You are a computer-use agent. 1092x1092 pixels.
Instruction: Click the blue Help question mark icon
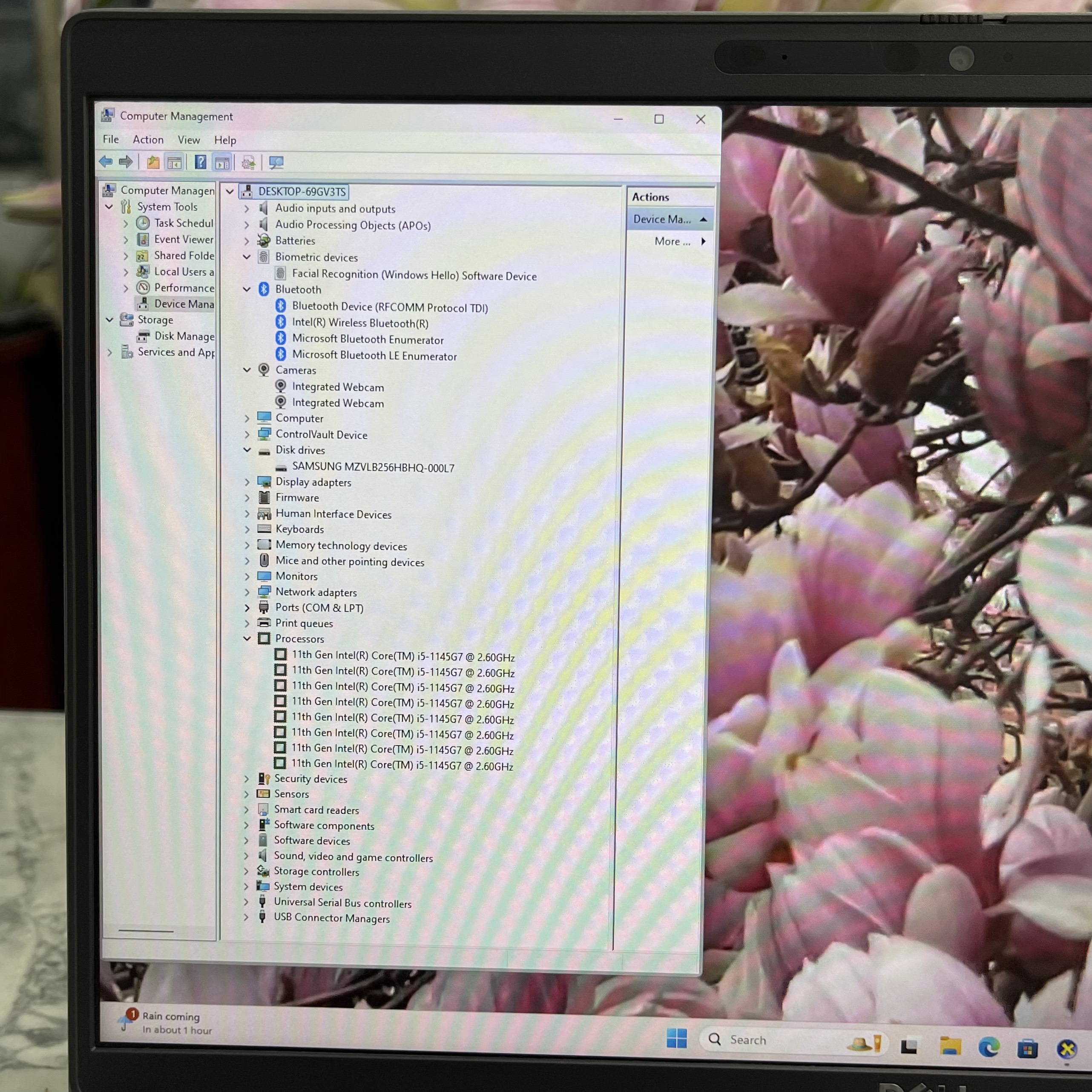coord(200,163)
